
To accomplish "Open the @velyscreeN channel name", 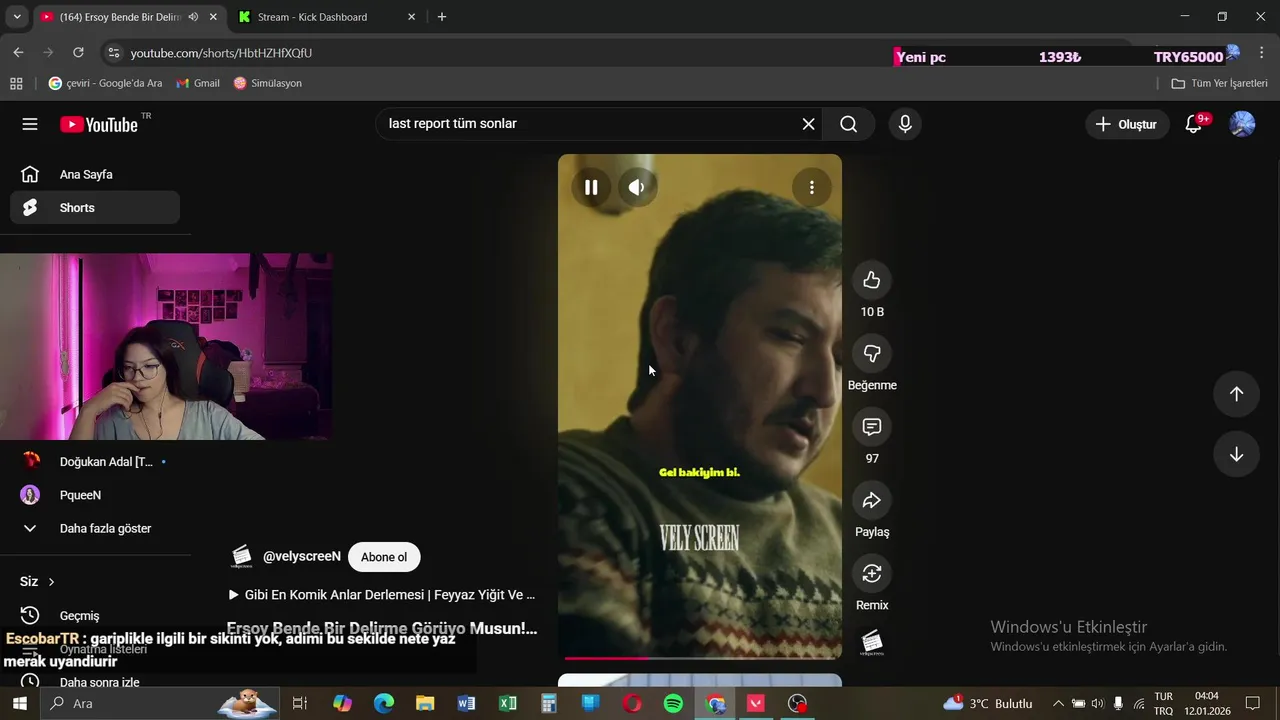I will 302,557.
